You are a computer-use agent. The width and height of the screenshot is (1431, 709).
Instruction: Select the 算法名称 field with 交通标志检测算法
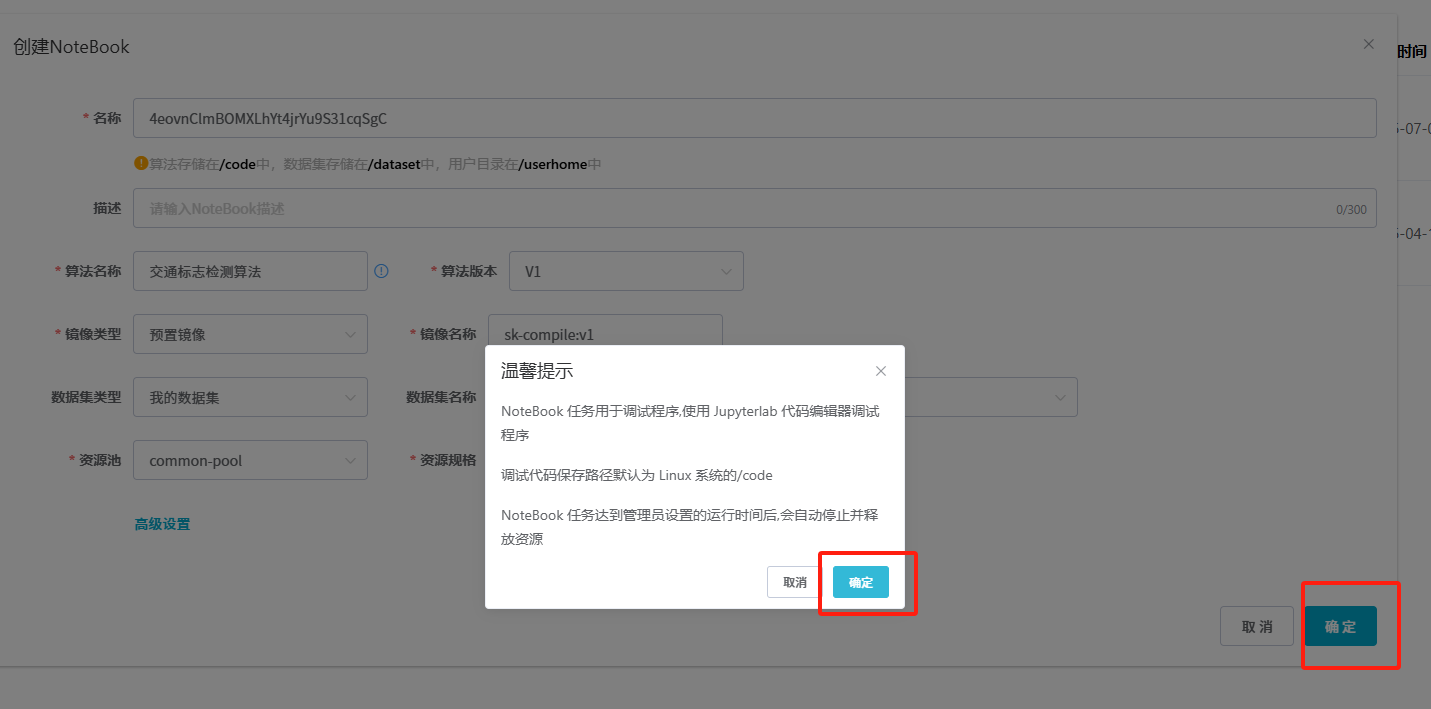tap(250, 271)
